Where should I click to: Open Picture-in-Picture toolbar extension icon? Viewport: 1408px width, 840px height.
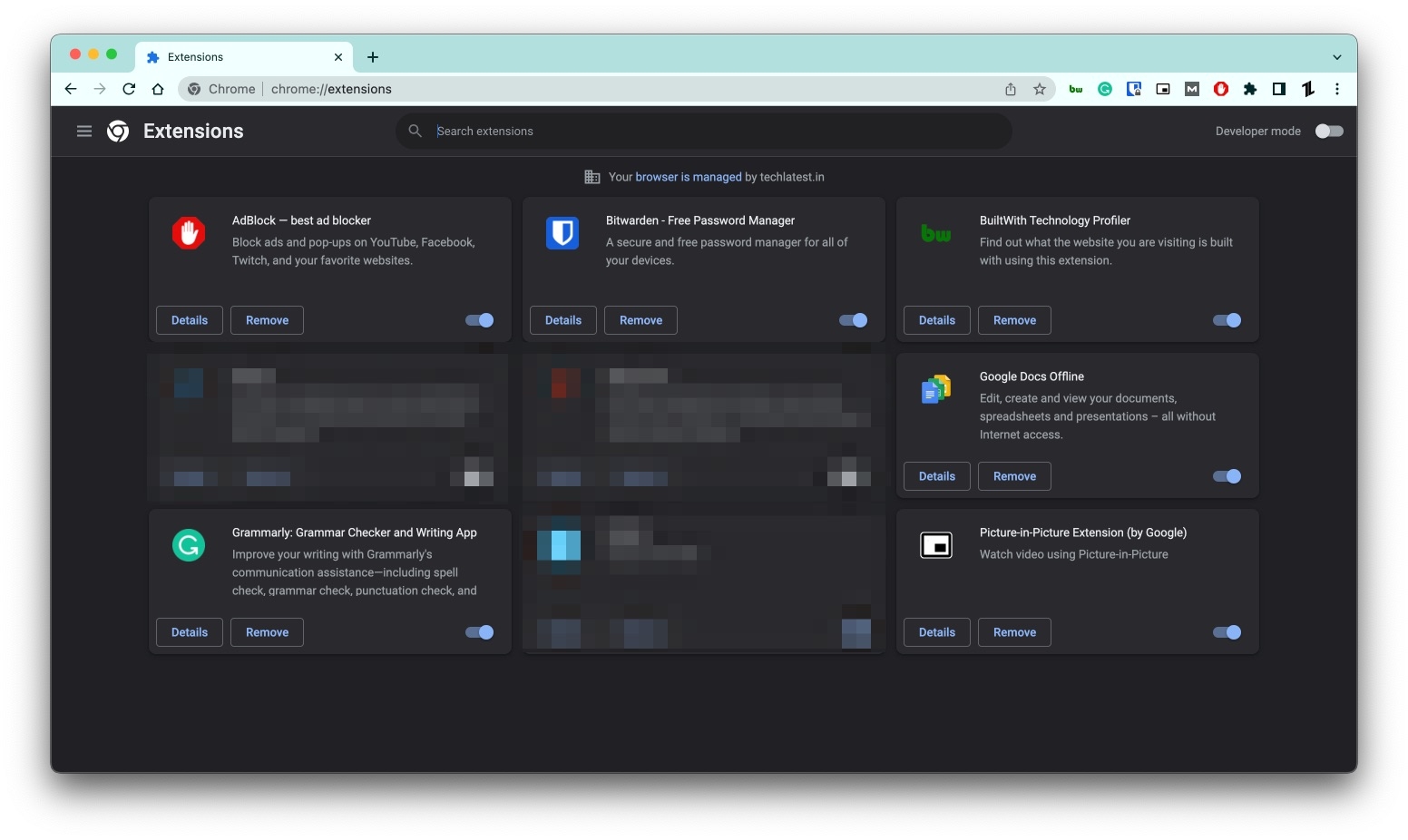pos(1163,89)
